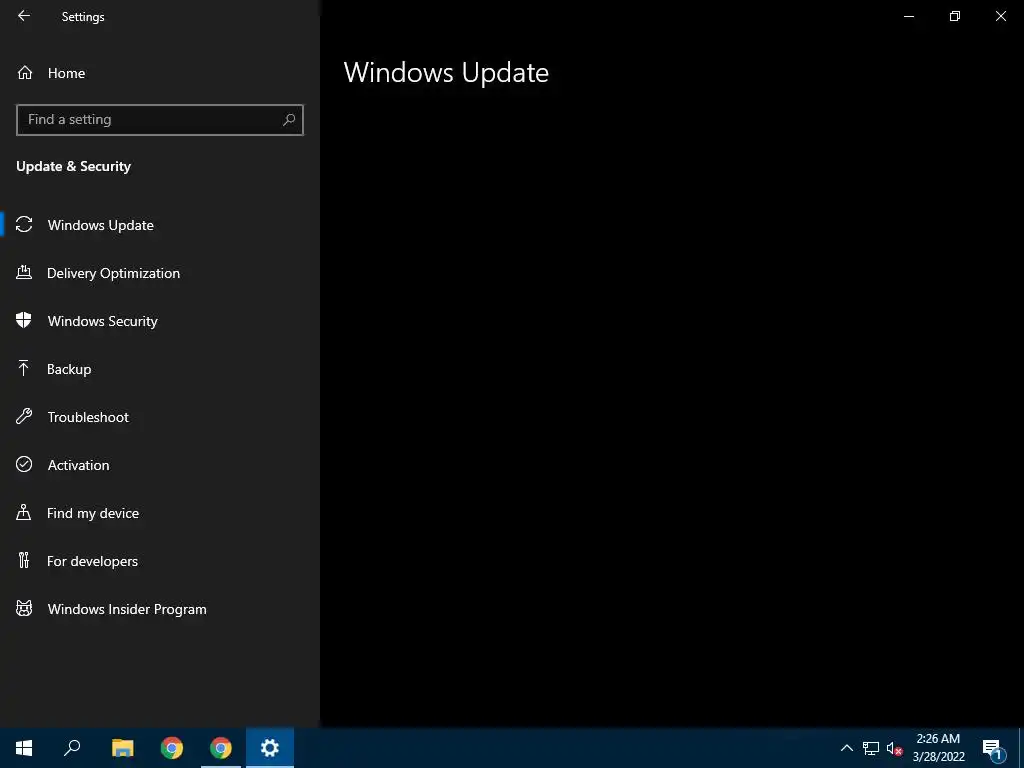Close the Settings window
Screen dimensions: 1024x768
pyautogui.click(x=1000, y=16)
